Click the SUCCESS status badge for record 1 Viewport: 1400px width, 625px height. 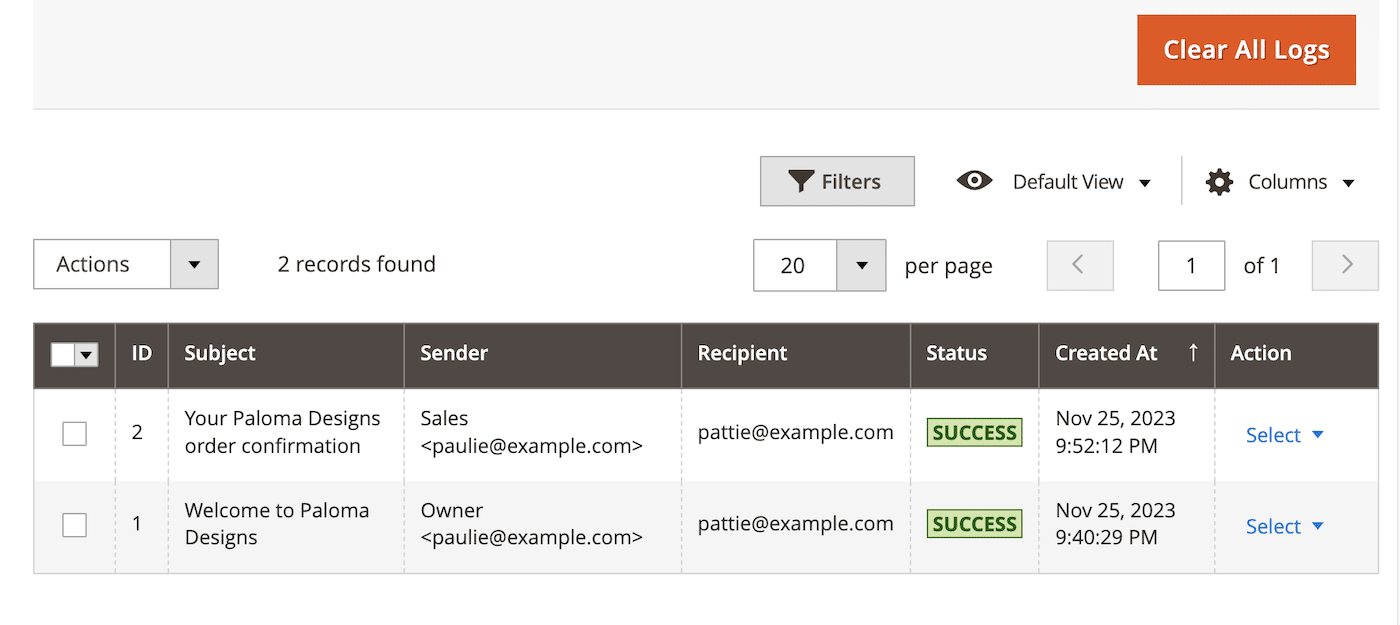pos(974,523)
